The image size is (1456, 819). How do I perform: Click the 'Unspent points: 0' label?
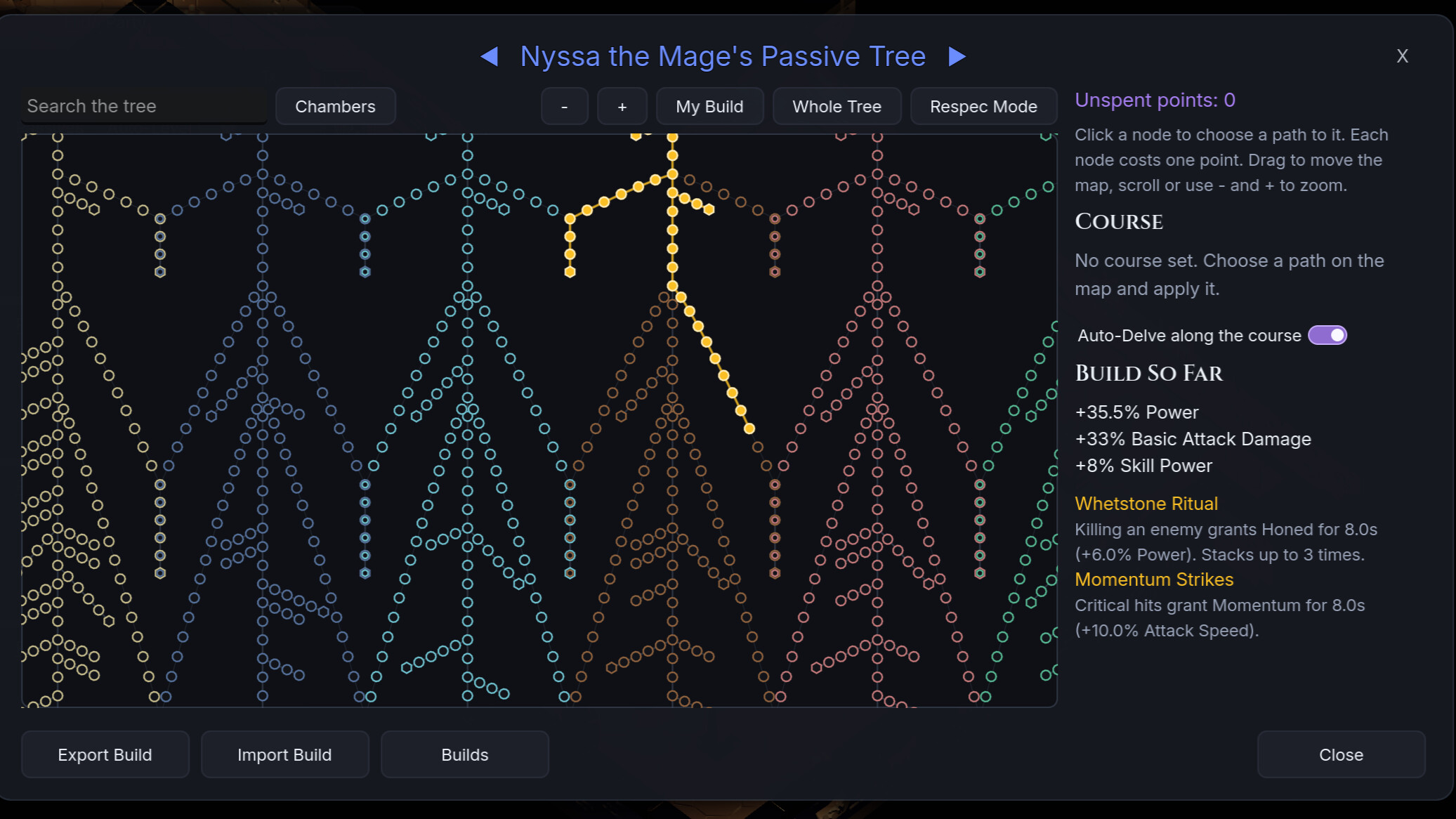(1155, 100)
